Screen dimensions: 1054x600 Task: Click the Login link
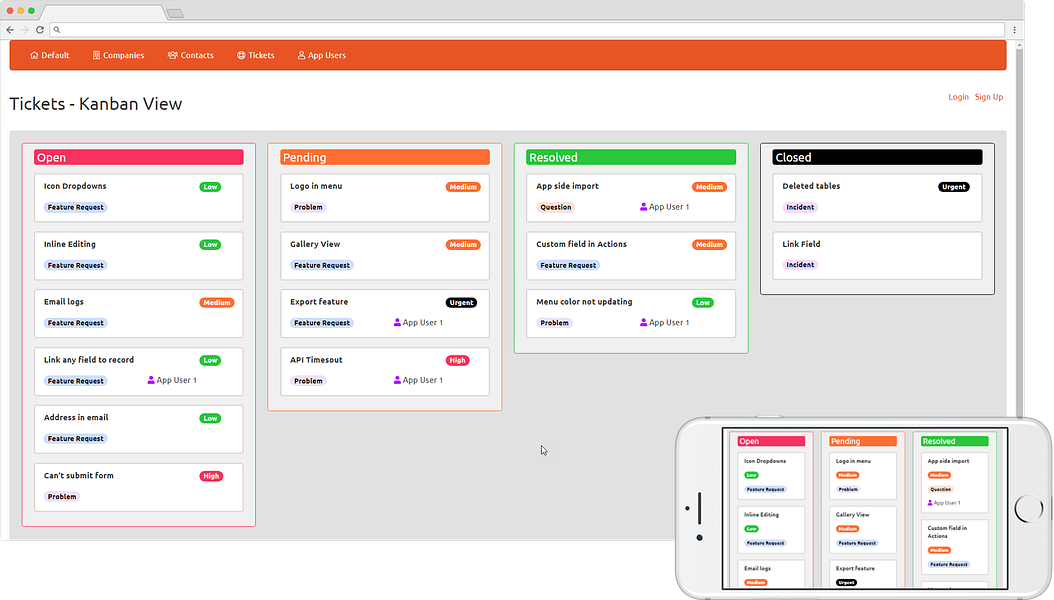(959, 97)
